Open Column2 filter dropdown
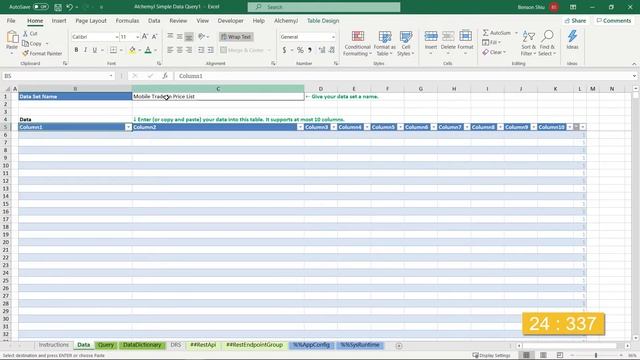Image resolution: width=640 pixels, height=360 pixels. (x=300, y=127)
